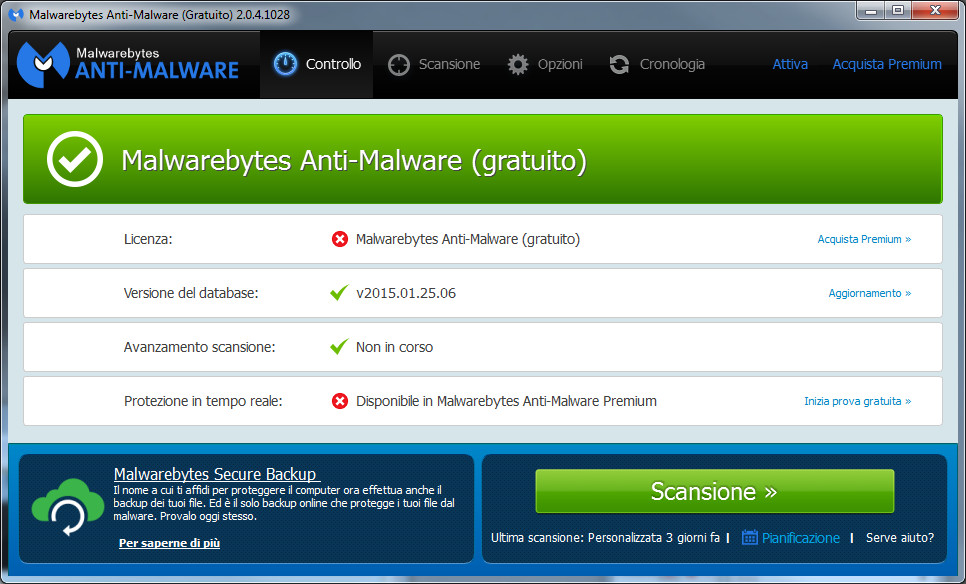Click the Versione del database: label

(191, 293)
